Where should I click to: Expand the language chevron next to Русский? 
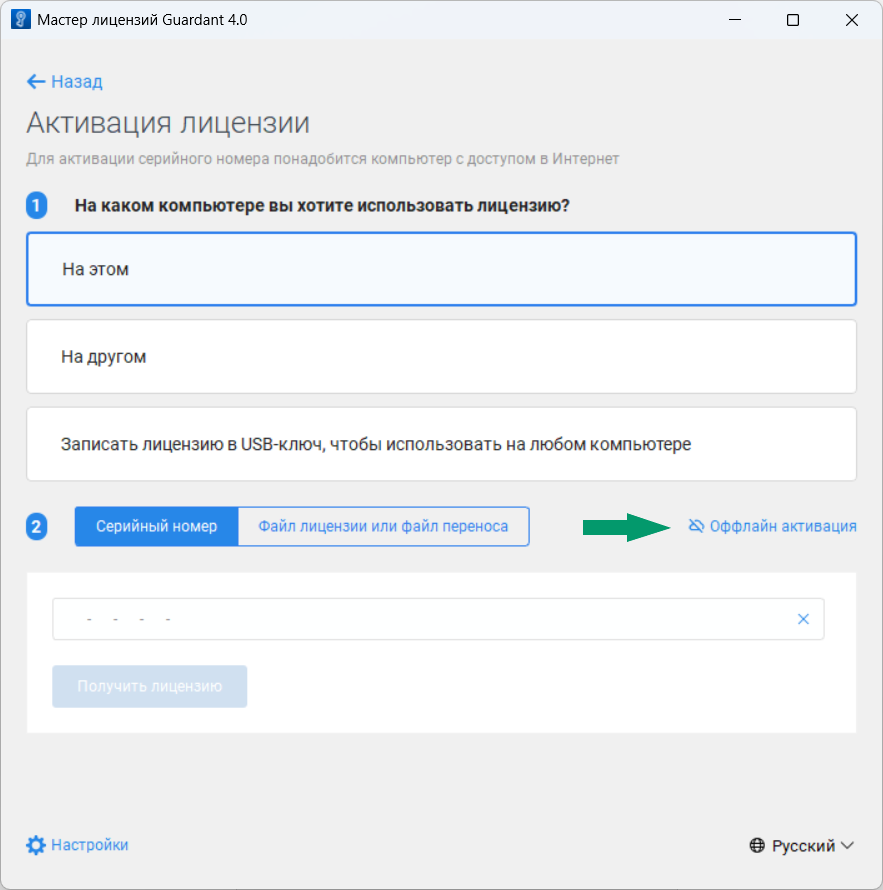click(x=848, y=846)
